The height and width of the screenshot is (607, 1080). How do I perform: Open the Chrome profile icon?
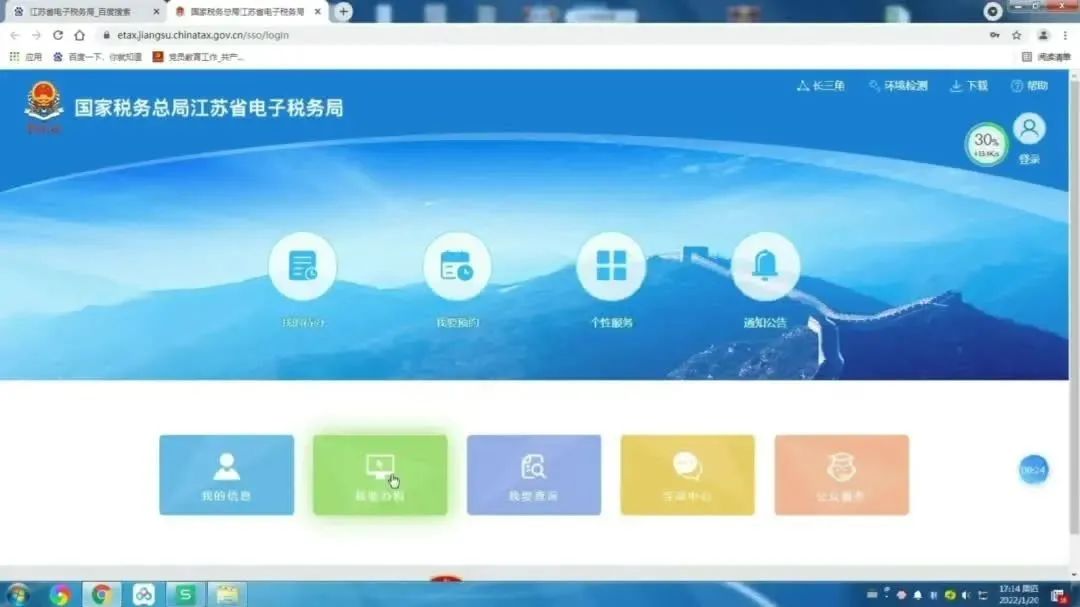(1043, 35)
